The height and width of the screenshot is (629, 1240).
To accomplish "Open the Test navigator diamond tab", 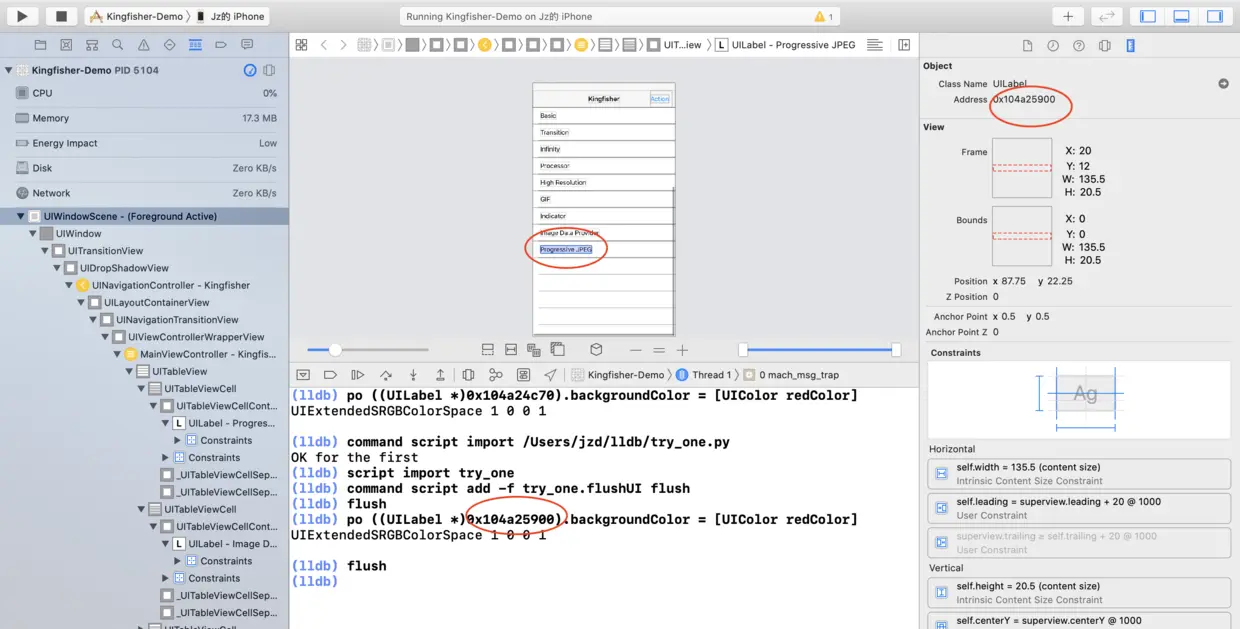I will pyautogui.click(x=169, y=45).
